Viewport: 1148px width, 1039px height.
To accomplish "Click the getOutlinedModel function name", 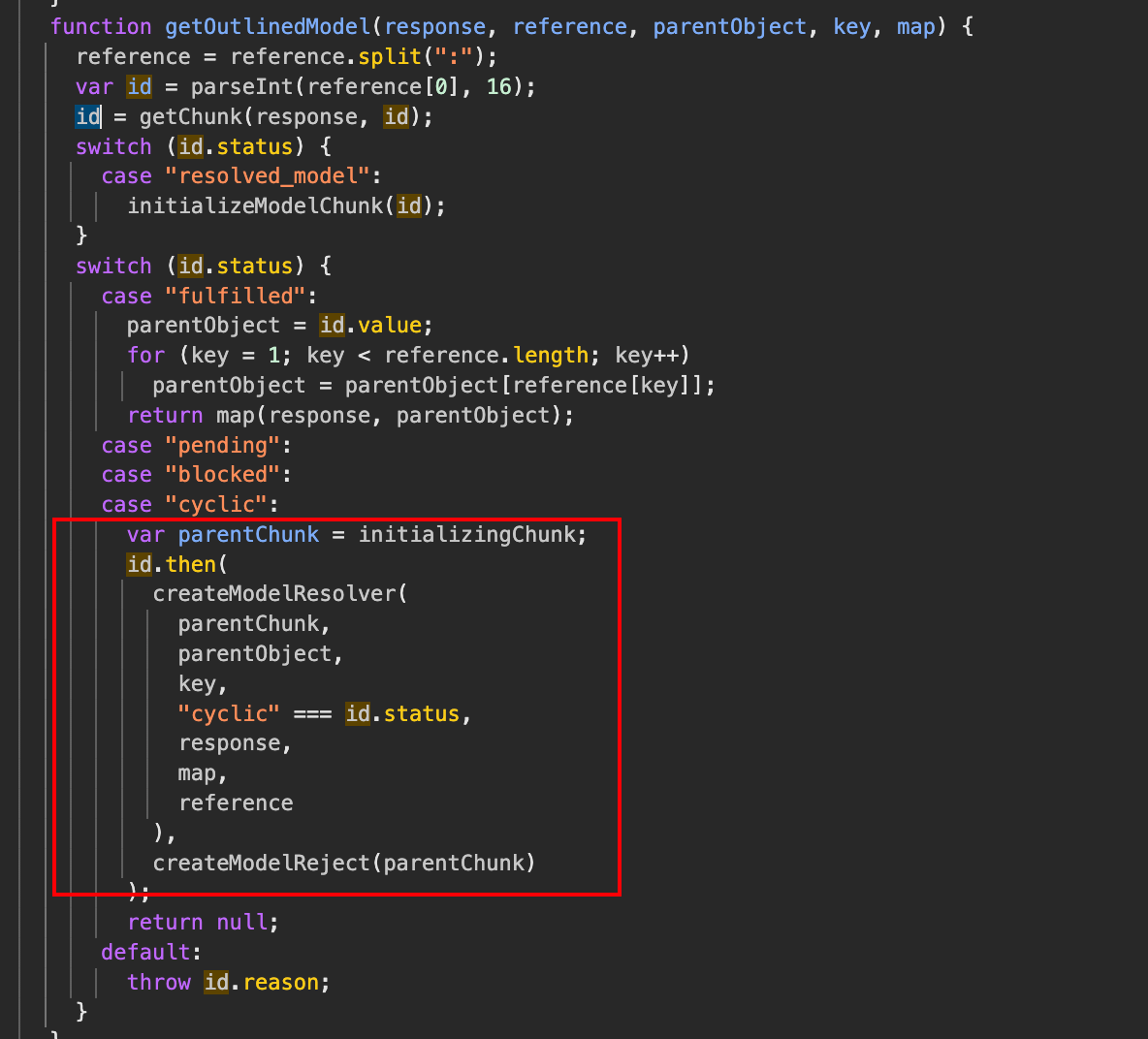I will [268, 26].
